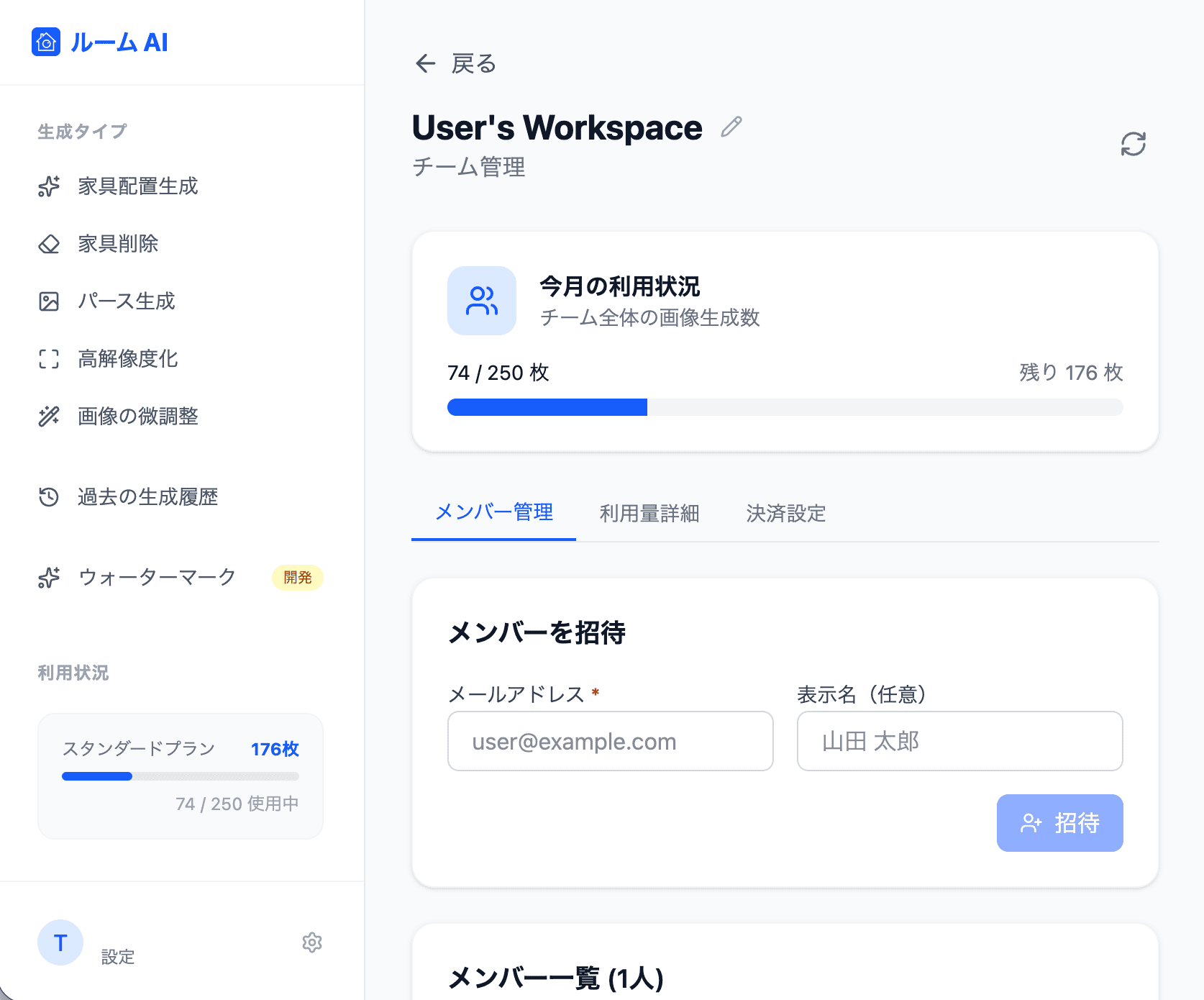This screenshot has width=1204, height=1000.
Task: Open パース生成 image tool
Action: (x=126, y=301)
